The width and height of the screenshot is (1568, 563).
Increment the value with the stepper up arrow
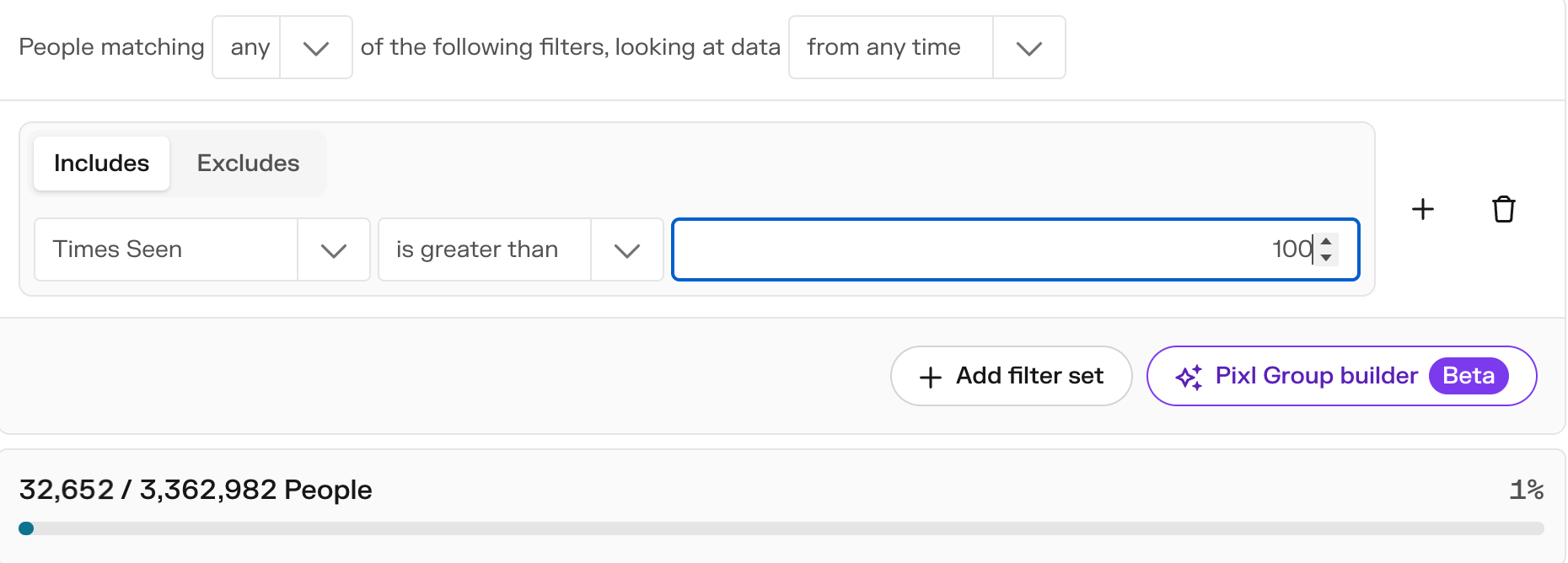[1326, 242]
